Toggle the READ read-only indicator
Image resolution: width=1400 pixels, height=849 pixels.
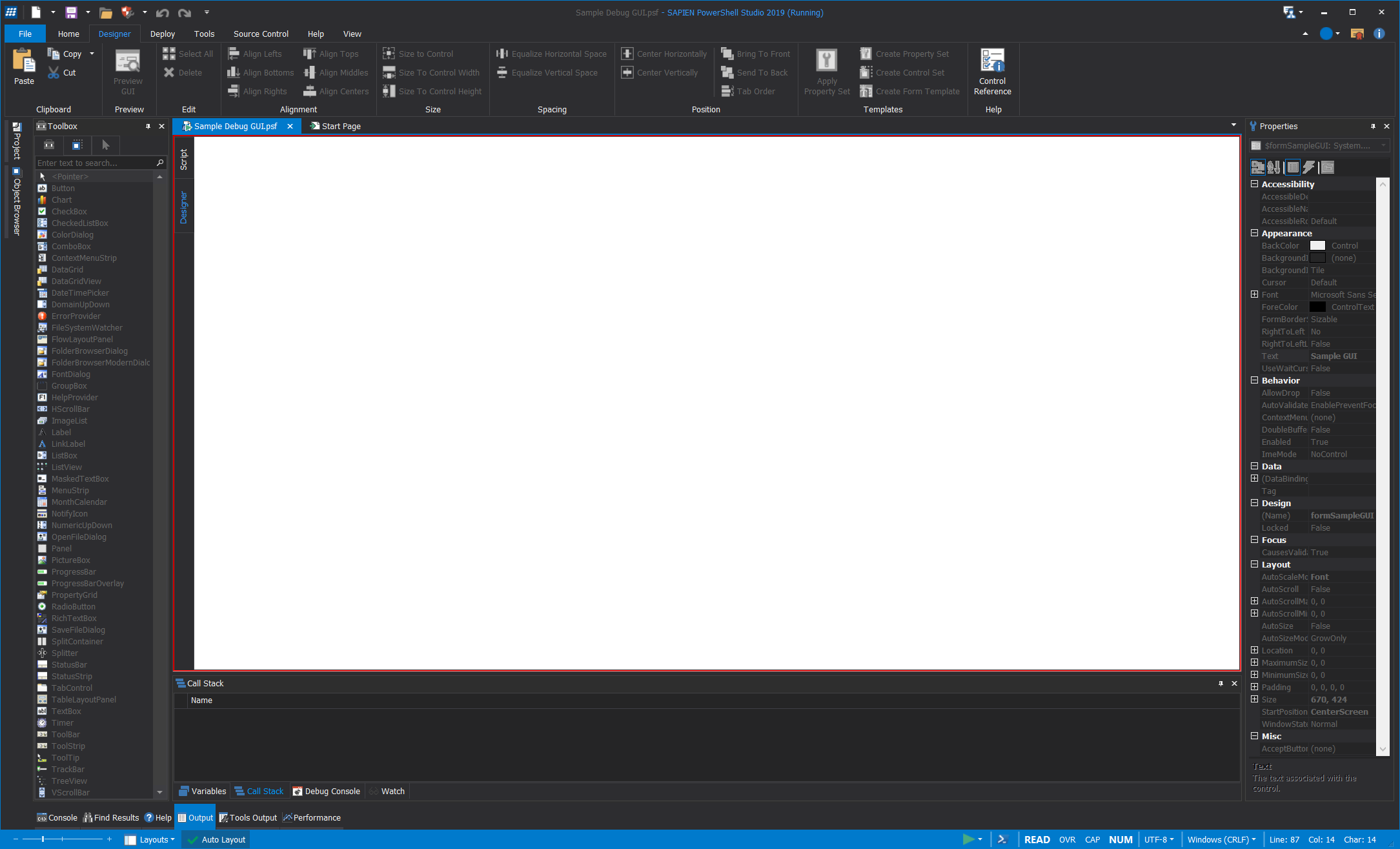coord(1037,839)
